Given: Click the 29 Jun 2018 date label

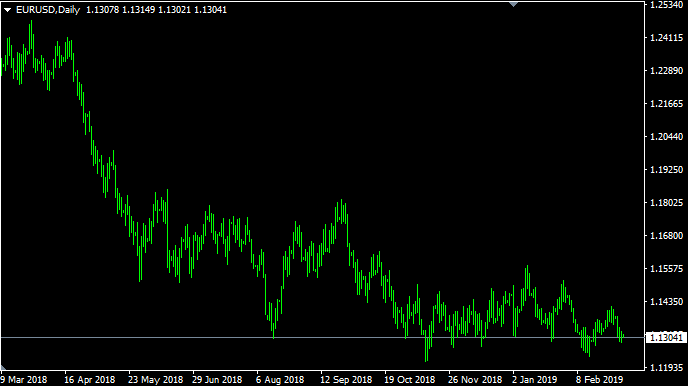Looking at the screenshot, I should point(217,379).
